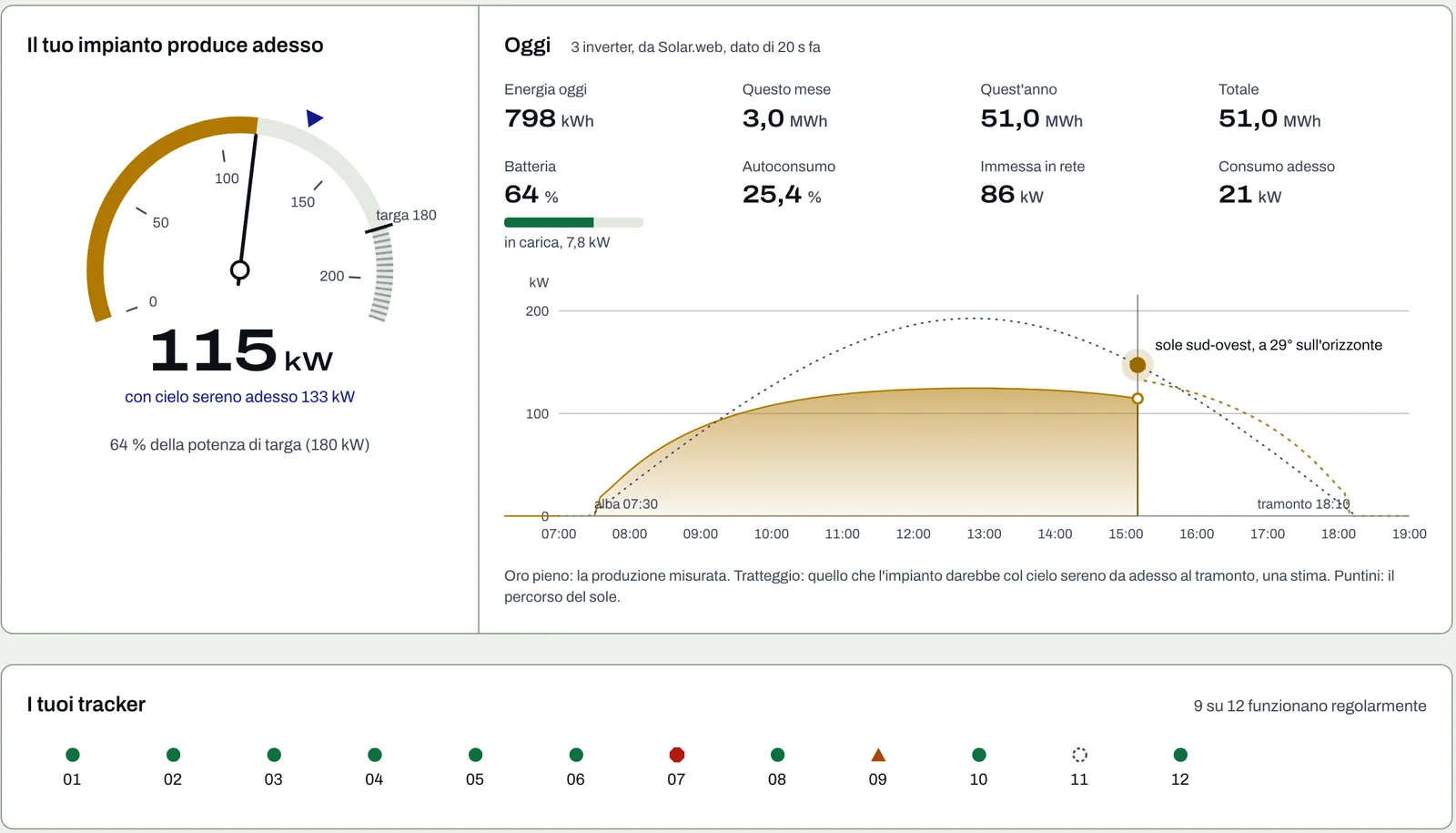Click the gauge needle pivot circle
The width and height of the screenshot is (1456, 833).
240,270
